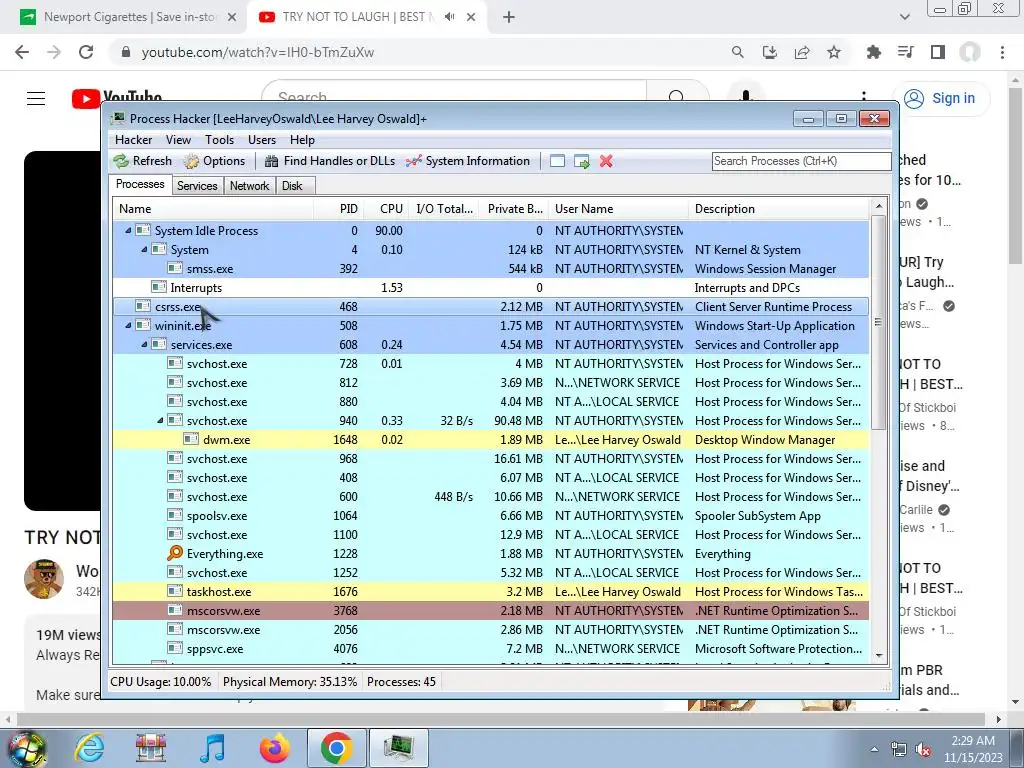The width and height of the screenshot is (1024, 768).
Task: Select the csrss.exe process row
Action: point(490,306)
